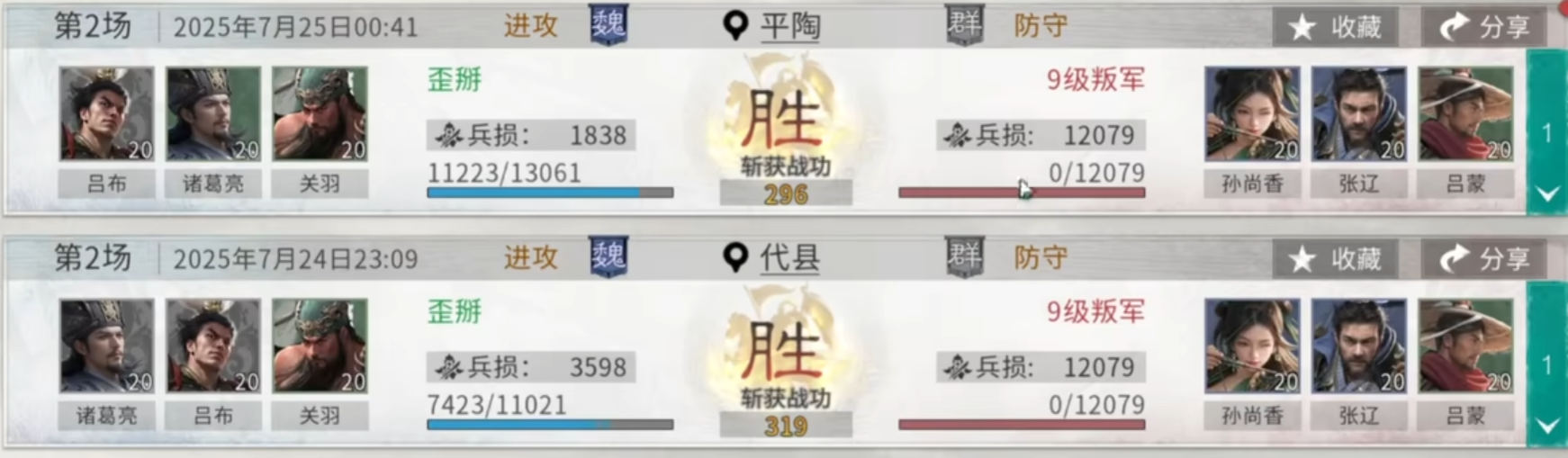Open the 代县 location link
This screenshot has width=1568, height=458.
[x=790, y=259]
